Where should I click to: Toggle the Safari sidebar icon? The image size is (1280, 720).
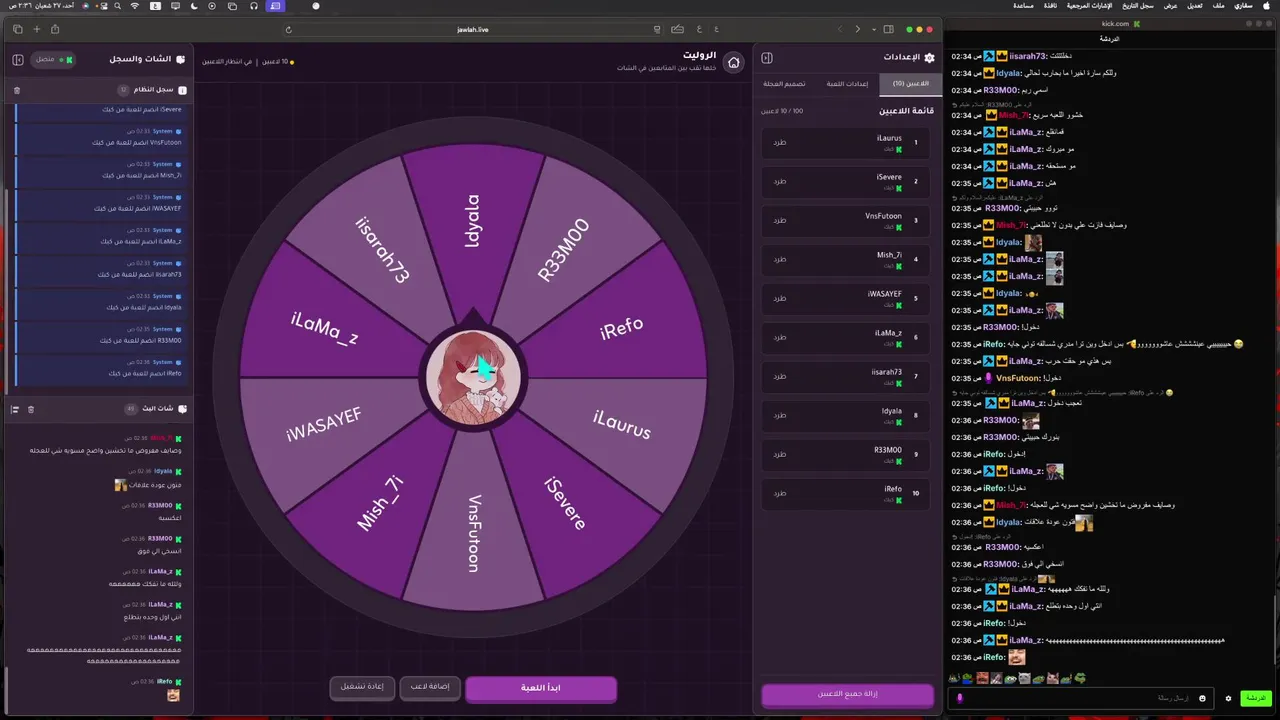tap(888, 29)
